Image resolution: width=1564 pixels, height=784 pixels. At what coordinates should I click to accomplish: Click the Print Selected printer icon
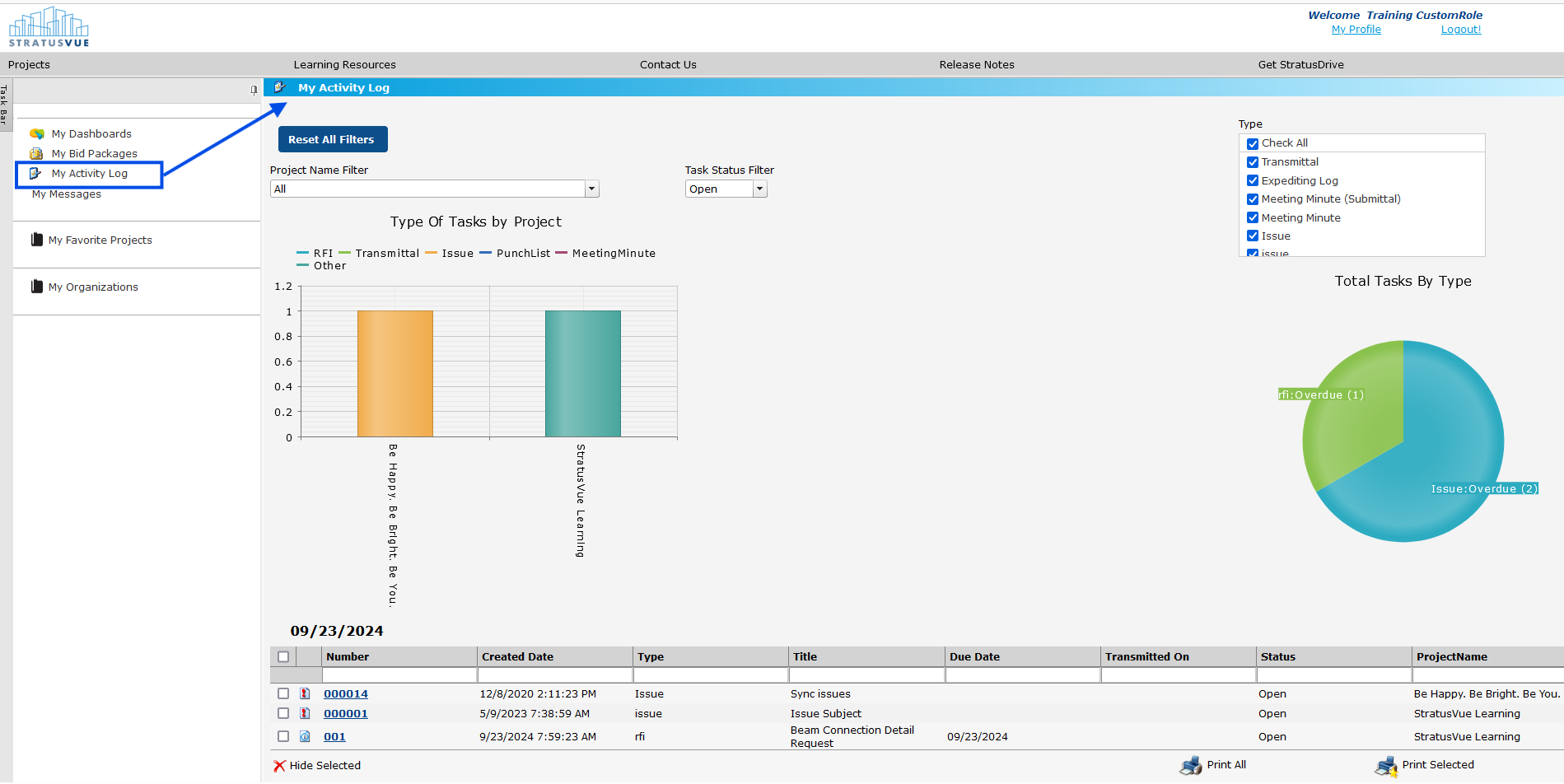point(1386,766)
